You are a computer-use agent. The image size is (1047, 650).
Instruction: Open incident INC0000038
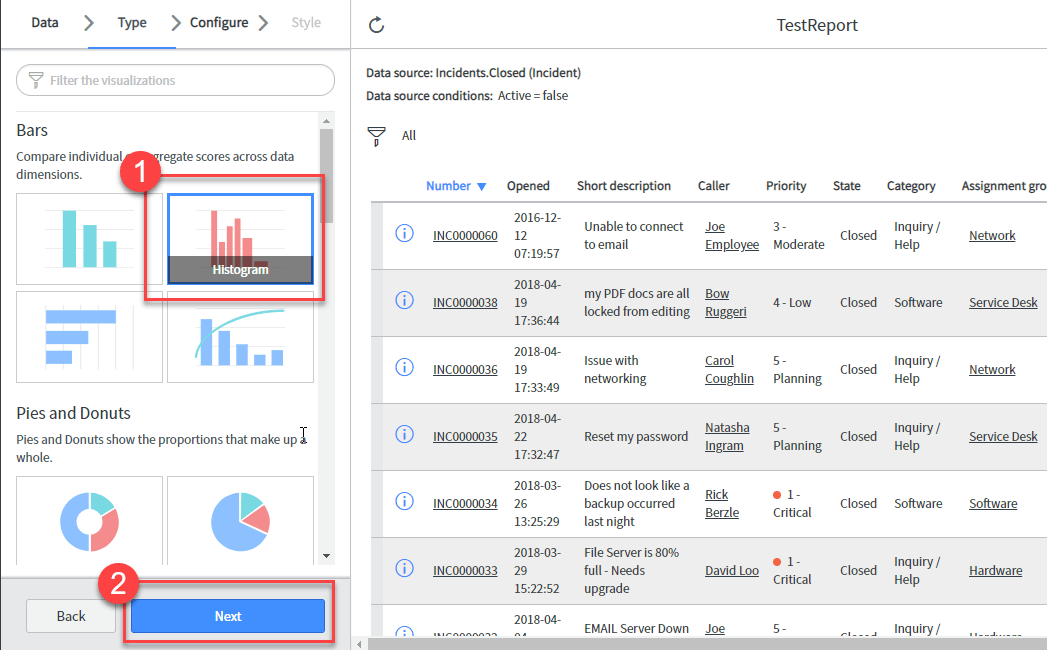465,303
